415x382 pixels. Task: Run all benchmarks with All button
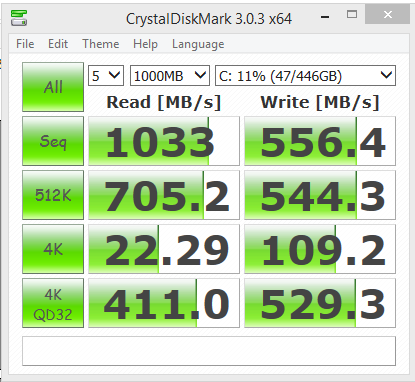[x=53, y=87]
